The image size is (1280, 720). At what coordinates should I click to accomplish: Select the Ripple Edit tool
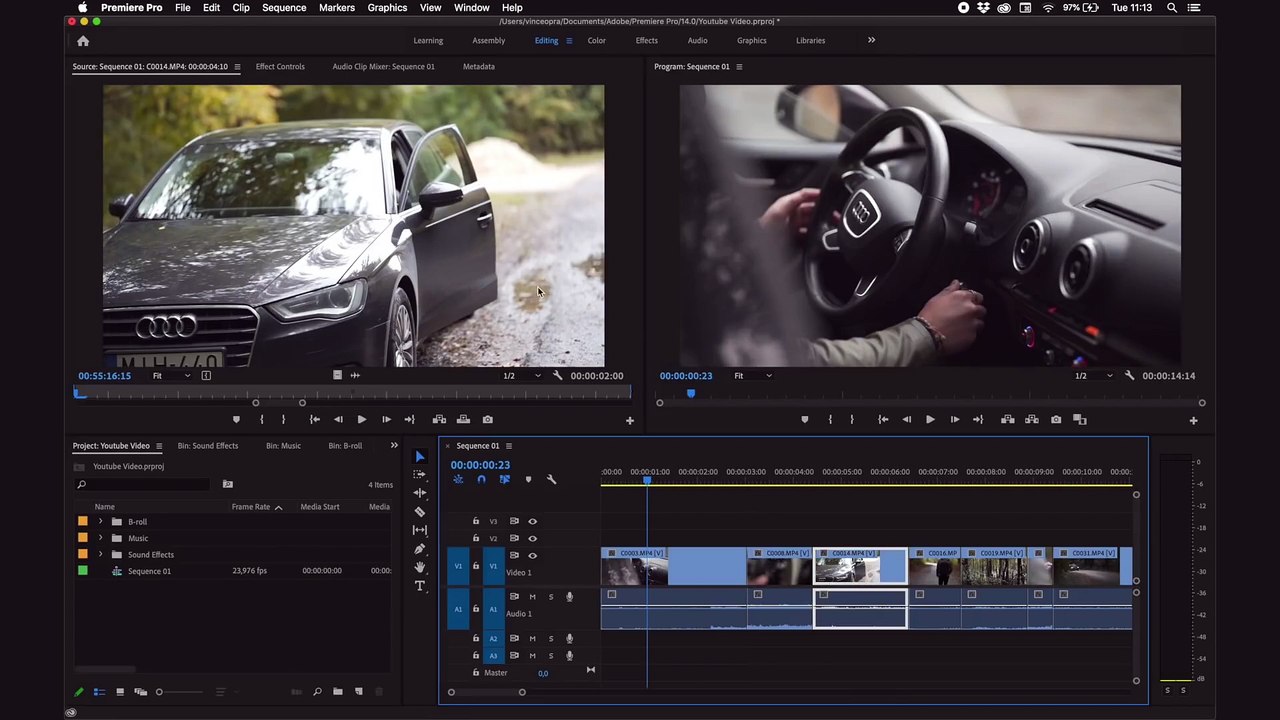coord(420,493)
